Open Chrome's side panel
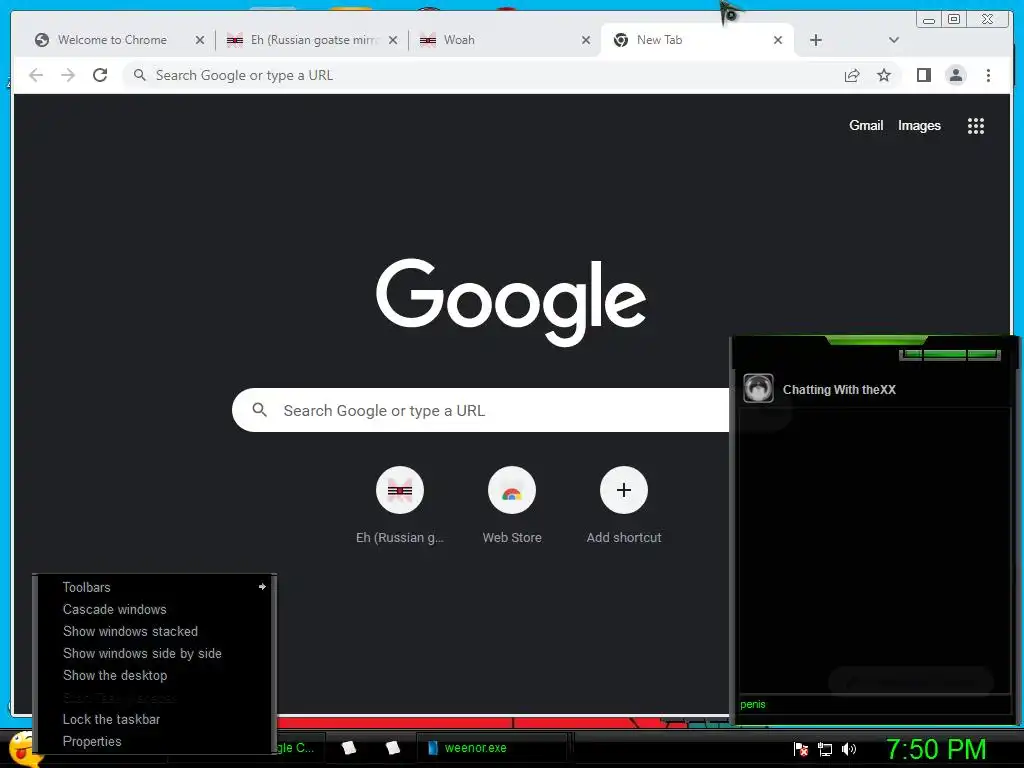 pyautogui.click(x=923, y=75)
